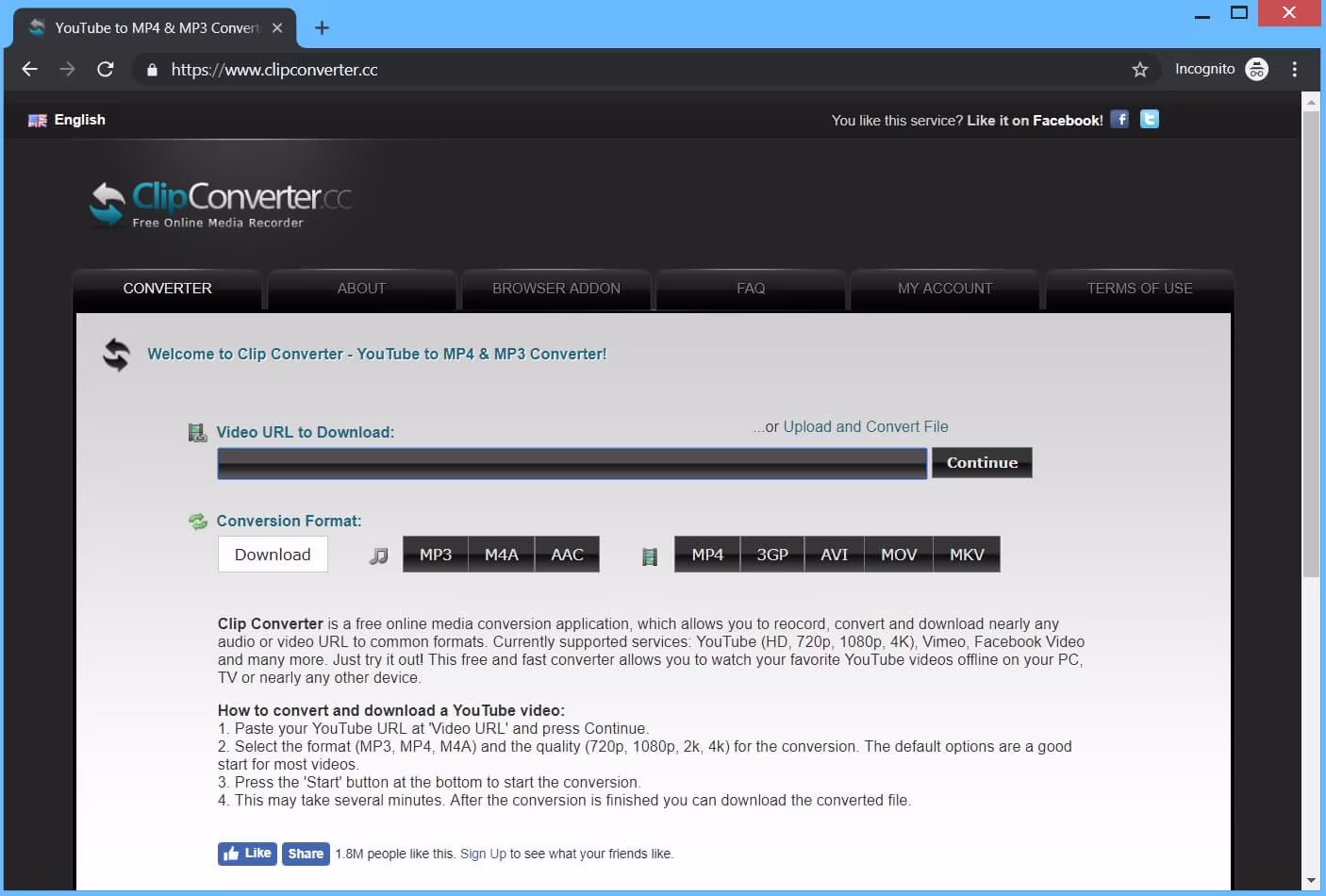Minimize the Chrome window
1326x896 pixels.
(x=1202, y=16)
